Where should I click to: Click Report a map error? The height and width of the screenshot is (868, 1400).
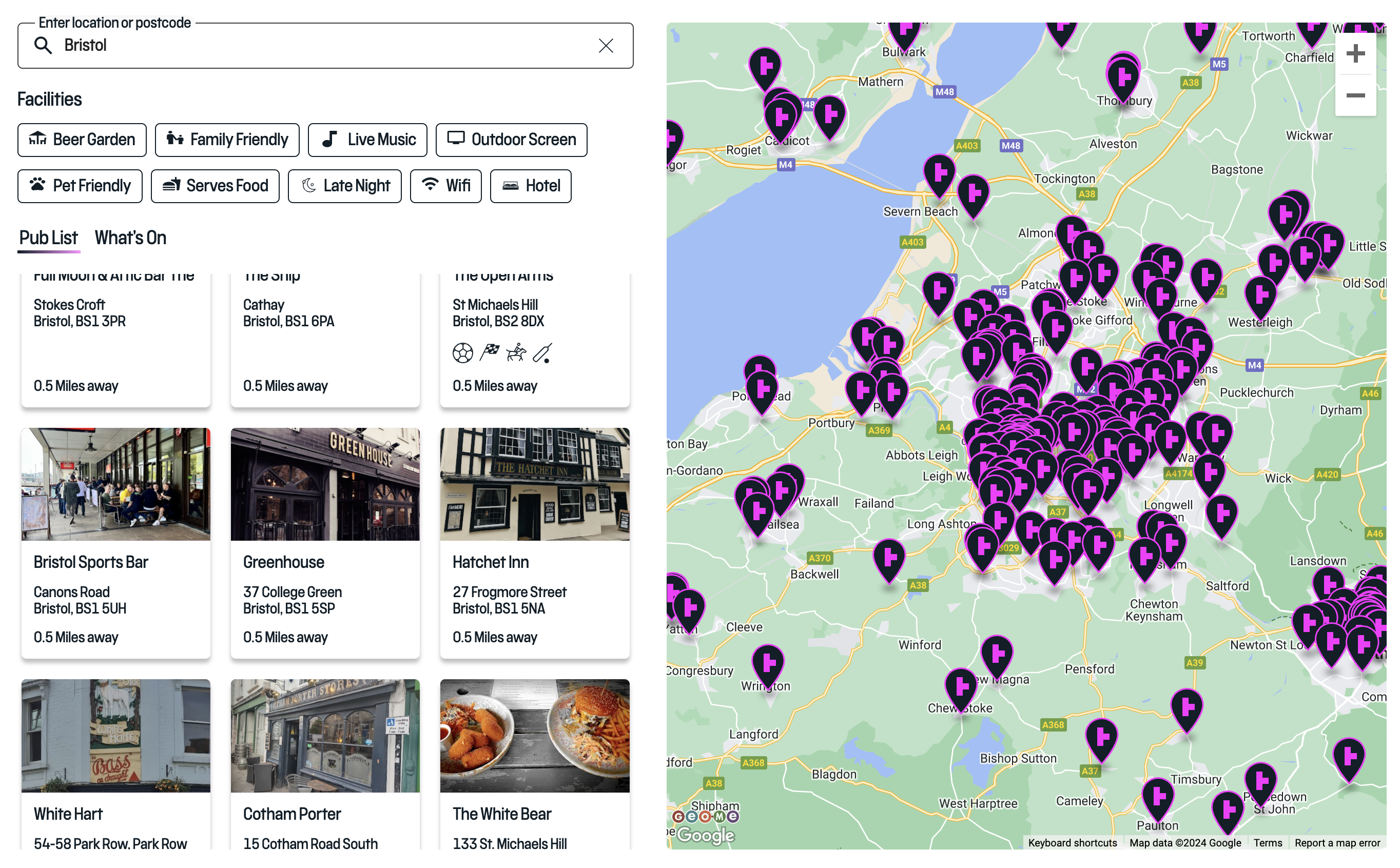click(1338, 843)
